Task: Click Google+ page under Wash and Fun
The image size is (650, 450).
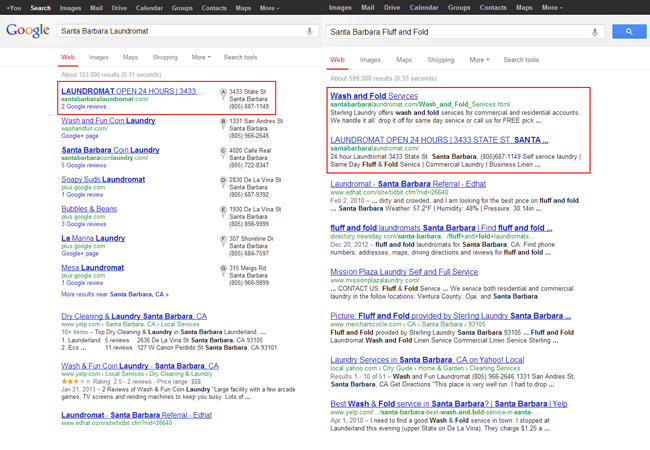Action: tap(80, 136)
